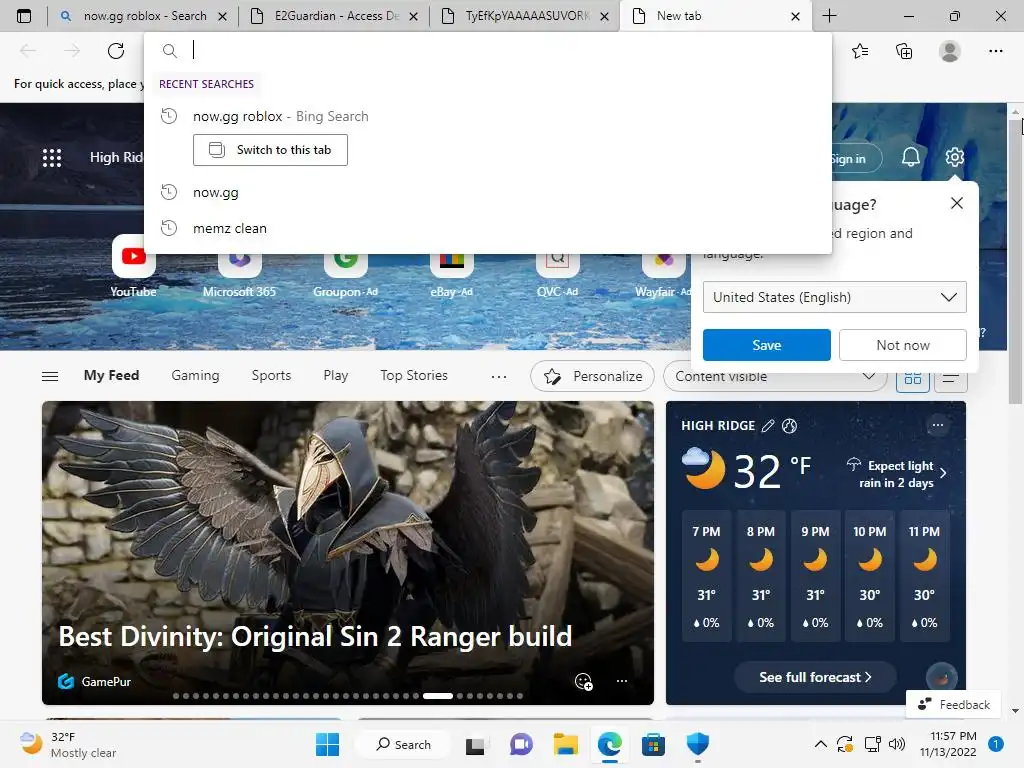This screenshot has width=1024, height=768.
Task: Open the Favorites star icon
Action: tap(860, 51)
